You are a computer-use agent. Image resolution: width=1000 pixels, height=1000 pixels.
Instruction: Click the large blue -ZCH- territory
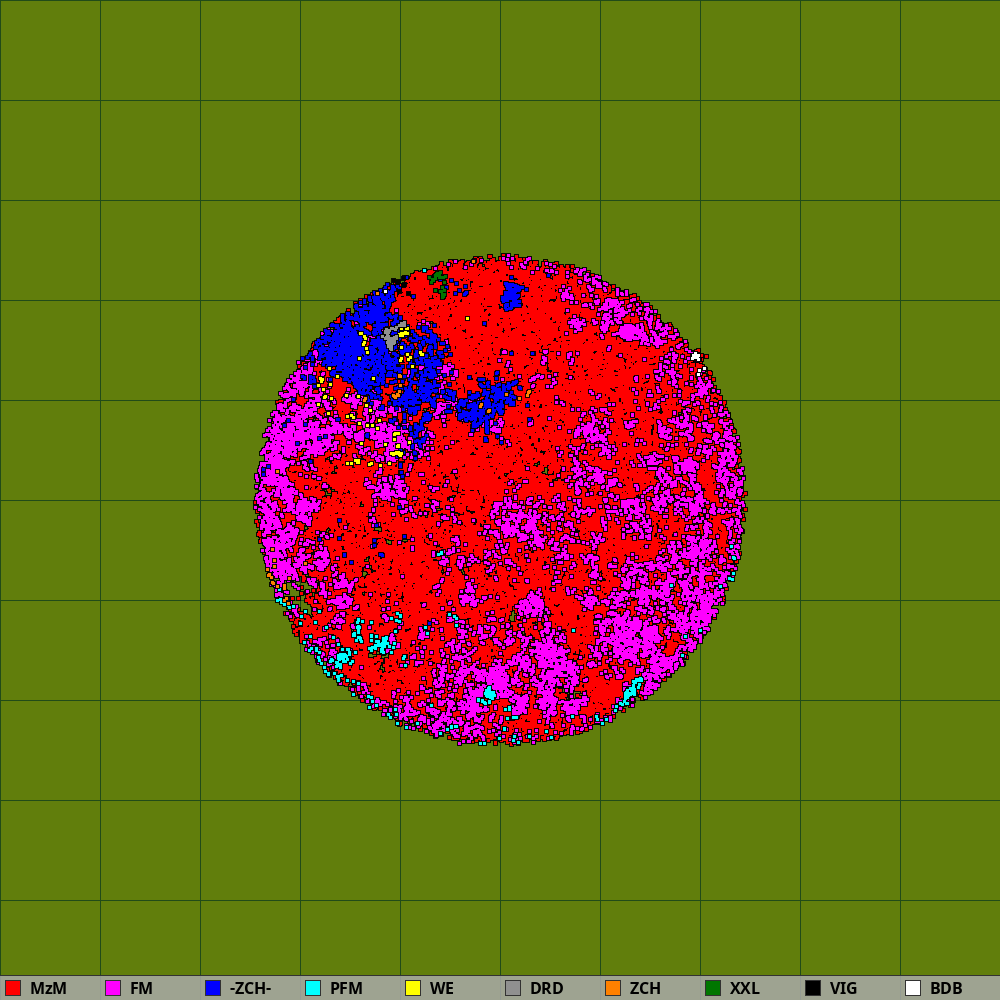click(357, 354)
